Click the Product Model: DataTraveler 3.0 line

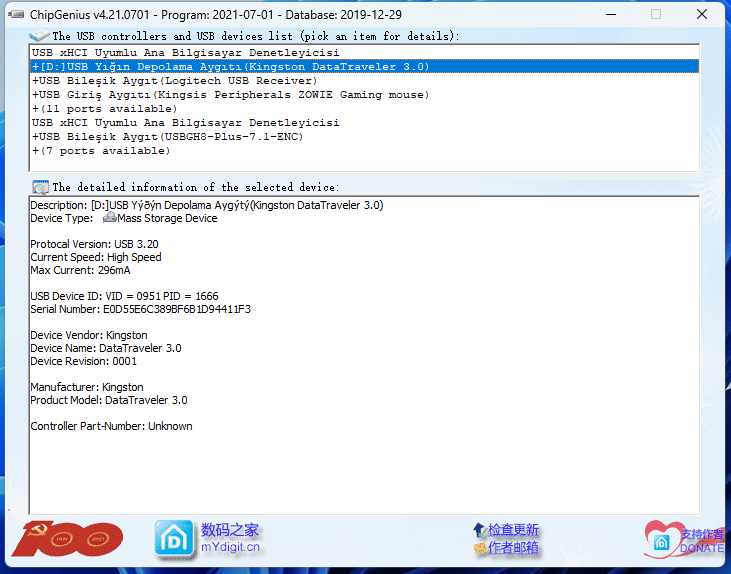(x=109, y=400)
